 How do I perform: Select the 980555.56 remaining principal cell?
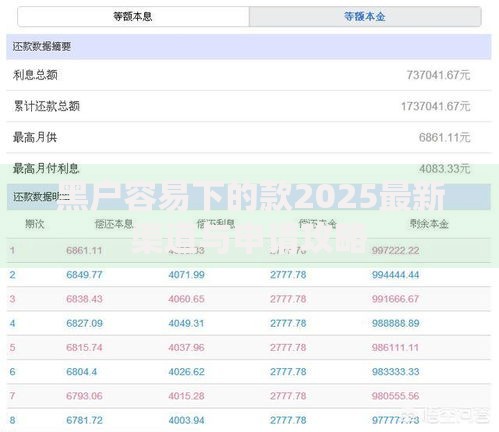pos(395,396)
